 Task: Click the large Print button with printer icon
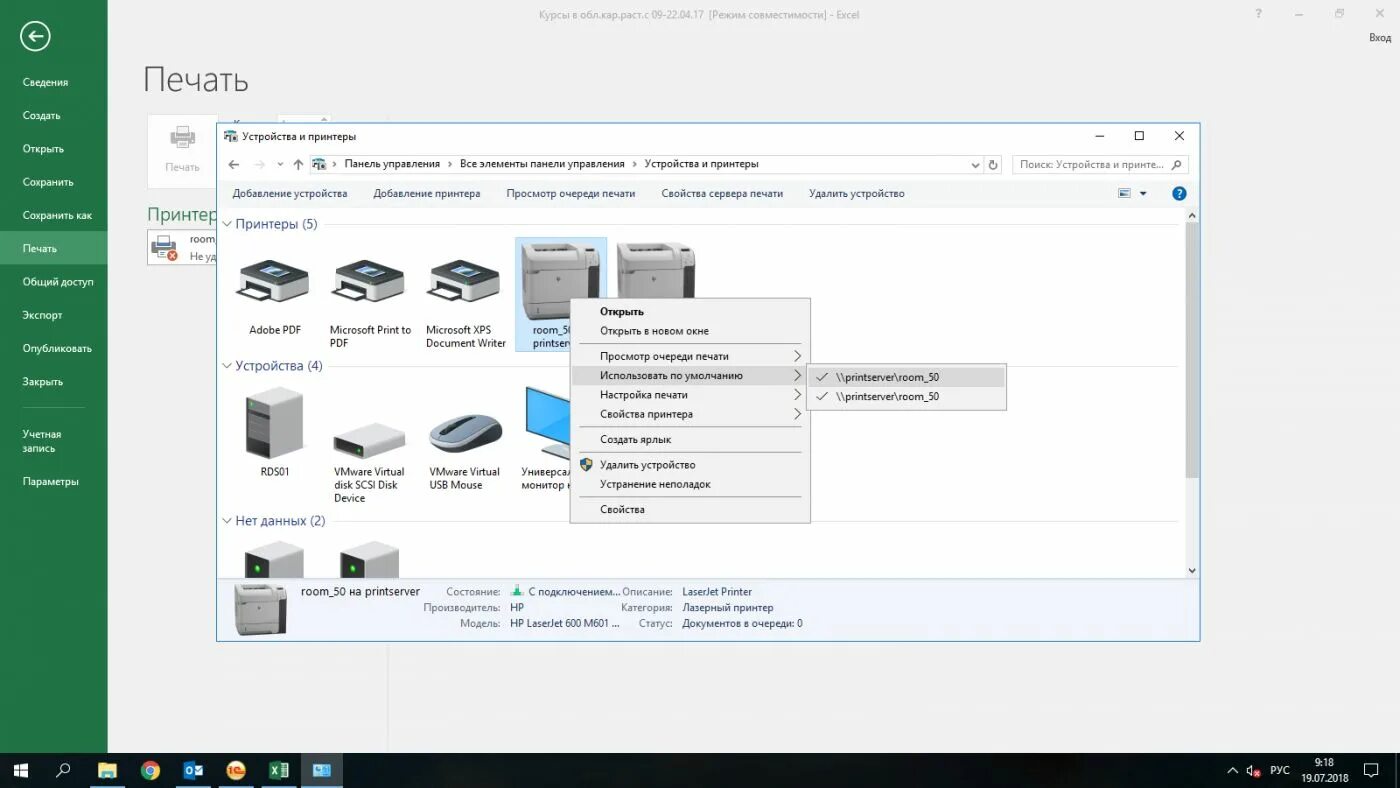[x=182, y=151]
